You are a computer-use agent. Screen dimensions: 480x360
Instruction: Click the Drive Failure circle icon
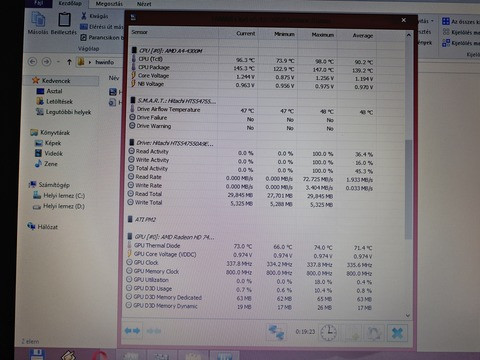(x=132, y=117)
